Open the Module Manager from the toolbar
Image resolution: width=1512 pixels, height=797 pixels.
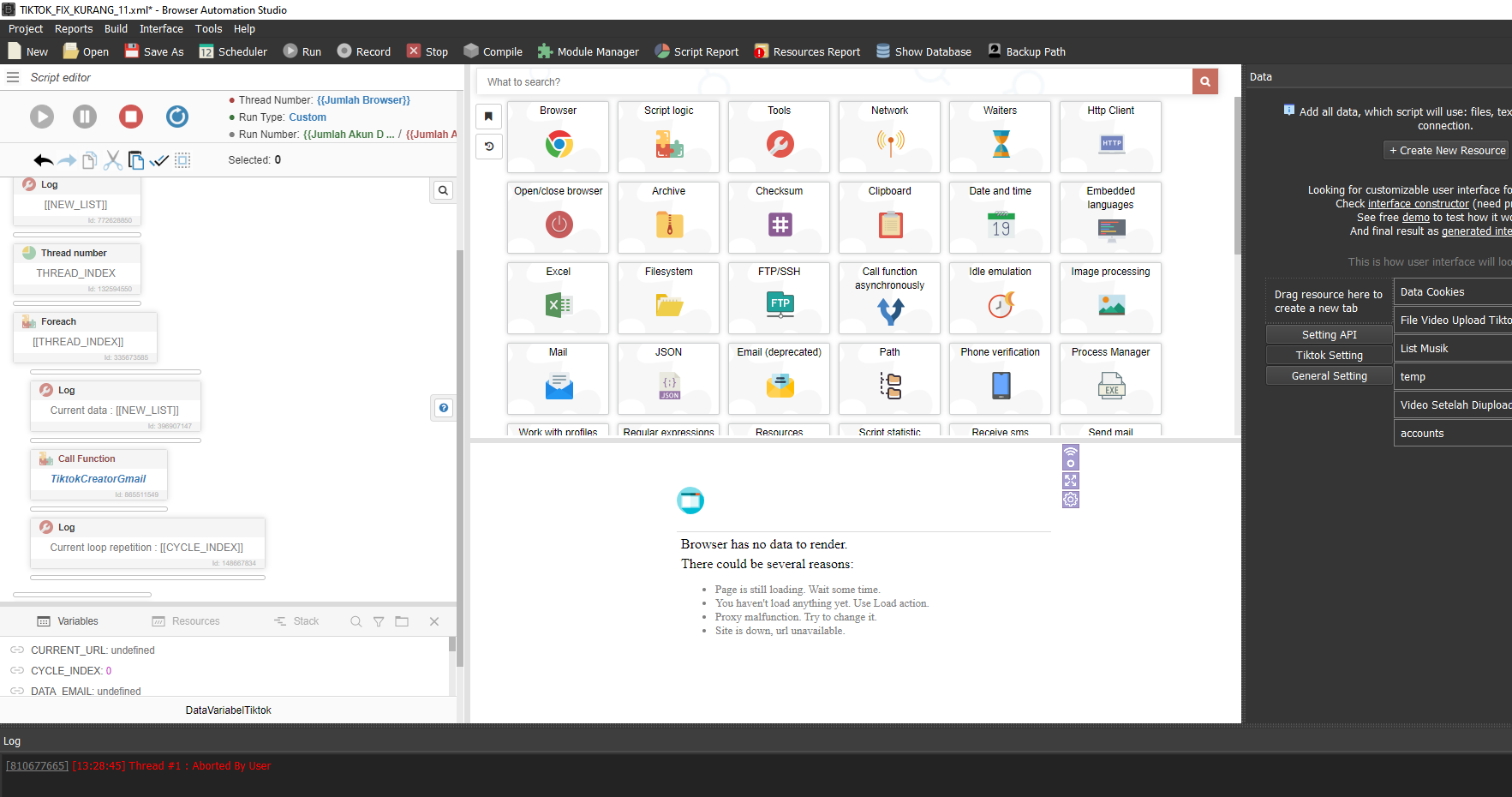click(x=588, y=51)
